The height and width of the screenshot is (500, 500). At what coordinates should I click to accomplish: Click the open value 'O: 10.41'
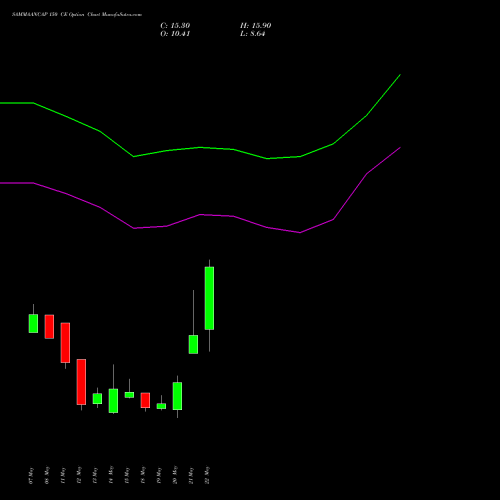[x=175, y=34]
